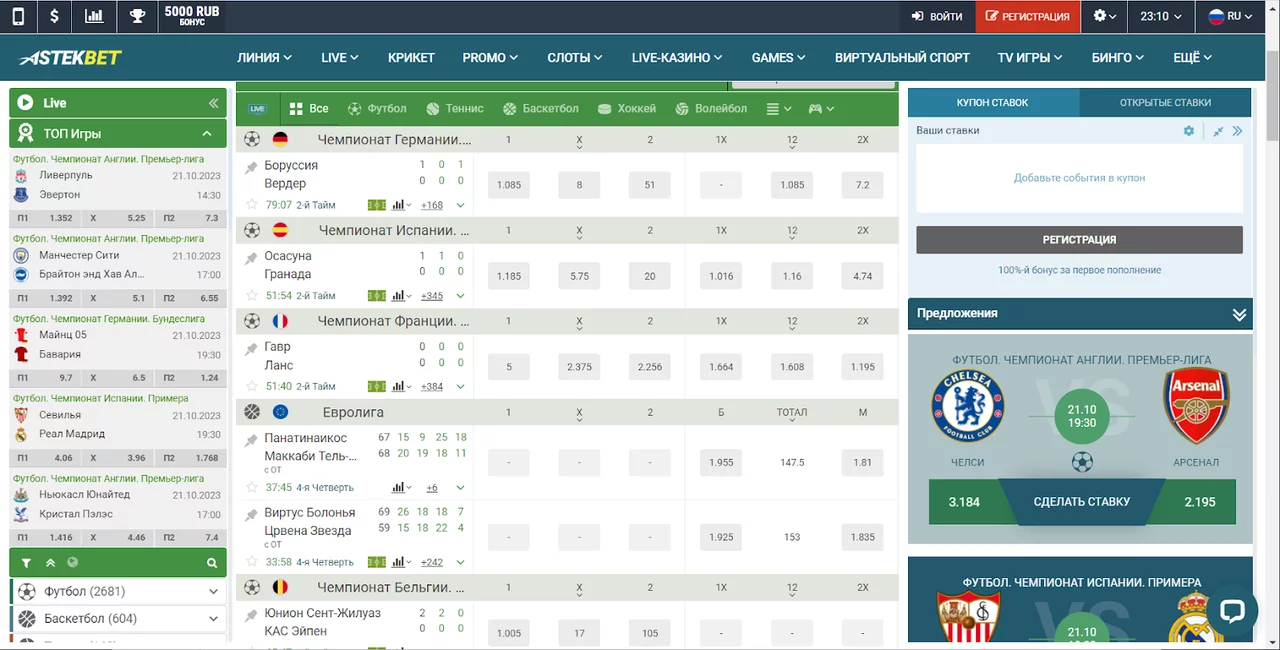
Task: Click the gray РЕГИСТРАЦИЯ button in bet slip
Action: [x=1079, y=240]
